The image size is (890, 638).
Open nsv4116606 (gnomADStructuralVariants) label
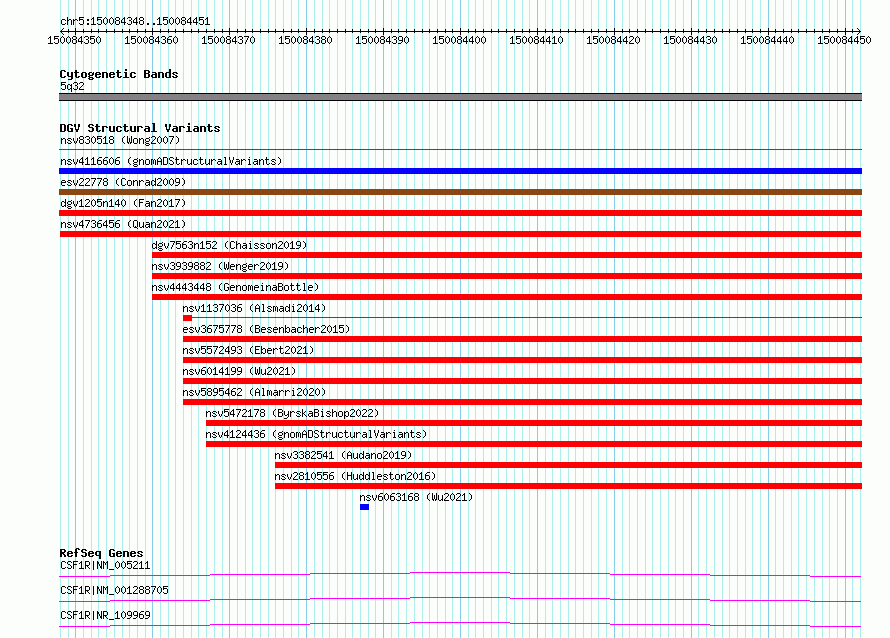(171, 161)
